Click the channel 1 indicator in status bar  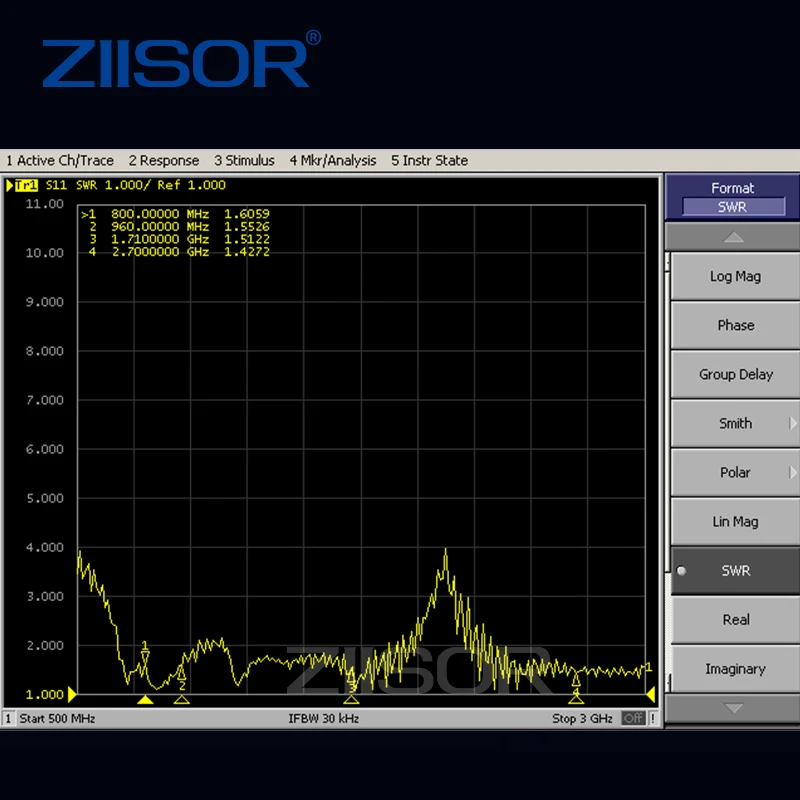(x=8, y=718)
